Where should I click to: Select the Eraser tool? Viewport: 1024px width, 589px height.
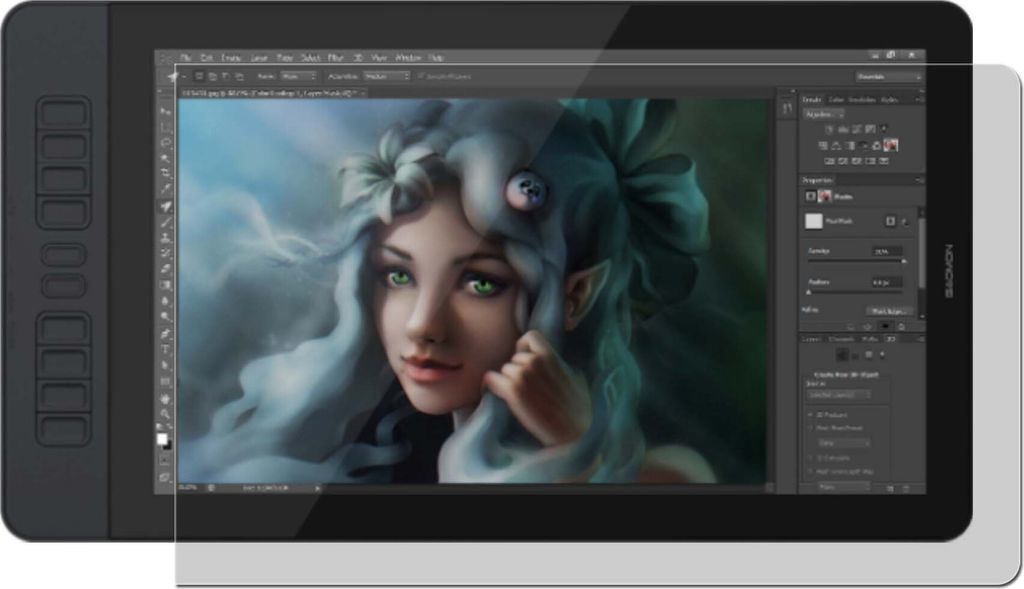click(166, 269)
